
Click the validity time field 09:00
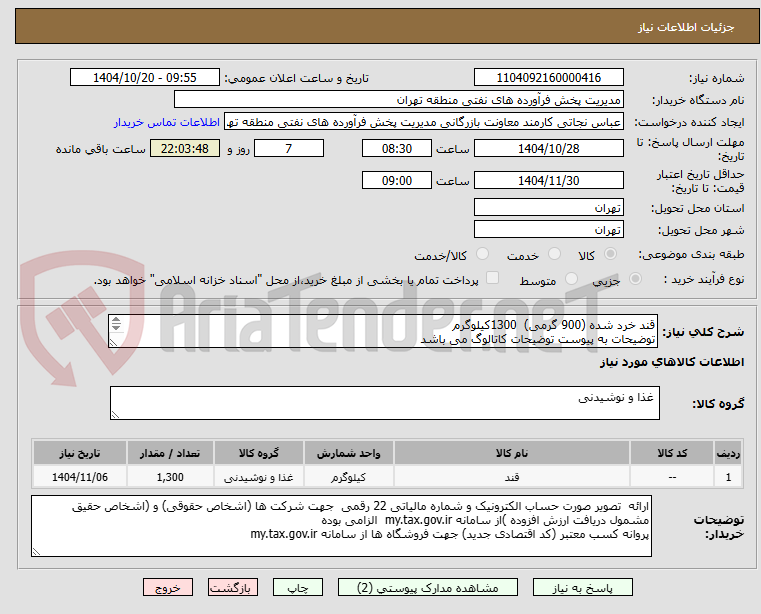pos(397,181)
